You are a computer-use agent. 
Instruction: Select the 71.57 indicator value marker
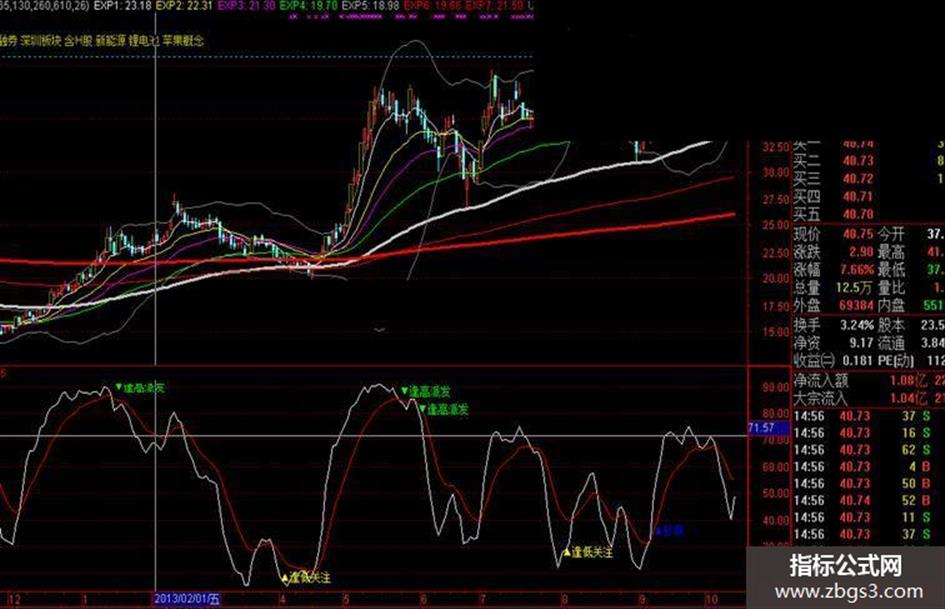(x=768, y=428)
